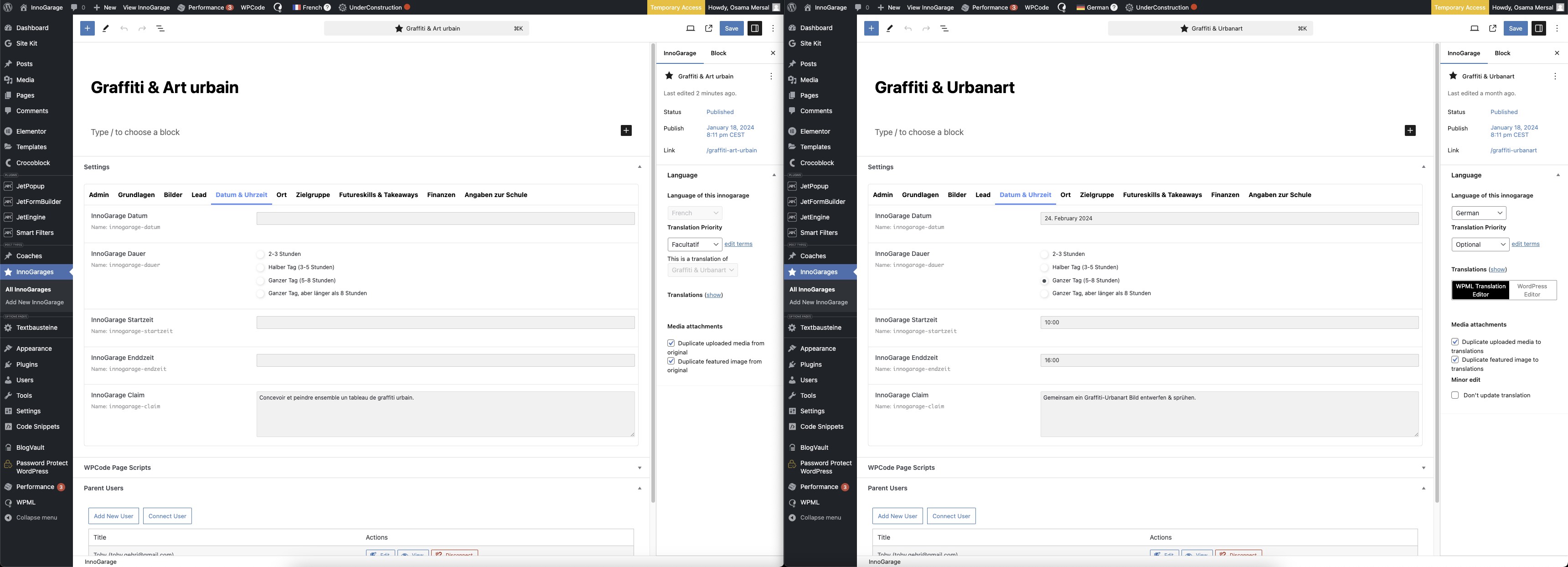Open Elementor menu in French window sidebar
The image size is (1568, 567).
31,131
